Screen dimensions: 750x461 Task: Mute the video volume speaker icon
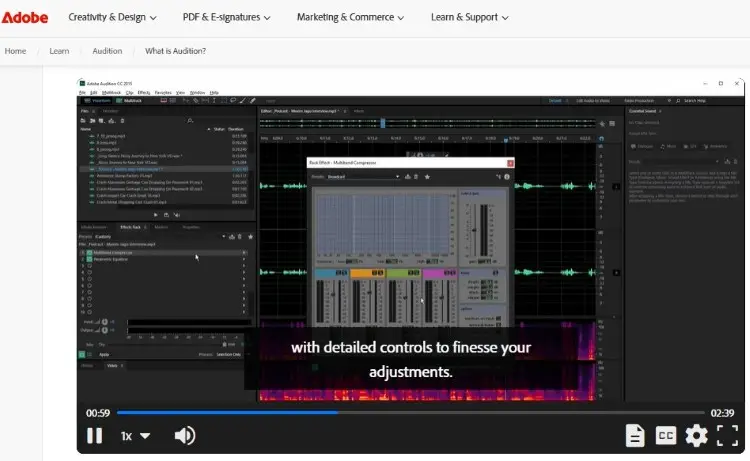(x=185, y=436)
